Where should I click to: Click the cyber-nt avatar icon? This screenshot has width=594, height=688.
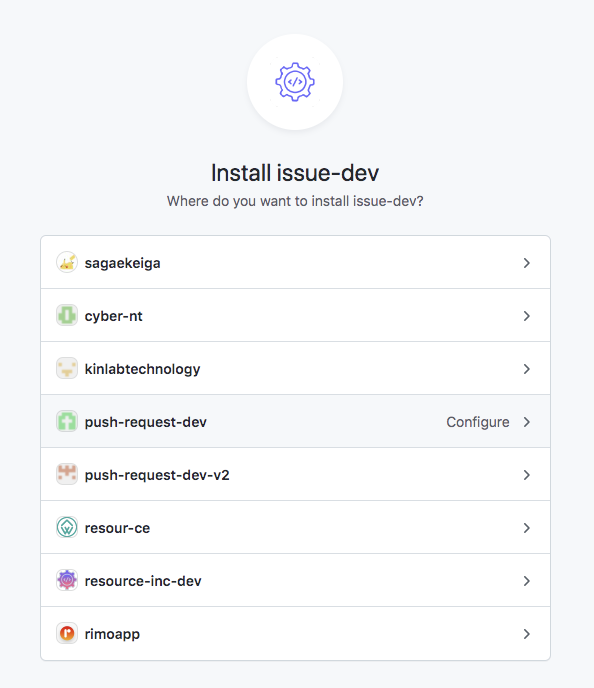coord(67,315)
